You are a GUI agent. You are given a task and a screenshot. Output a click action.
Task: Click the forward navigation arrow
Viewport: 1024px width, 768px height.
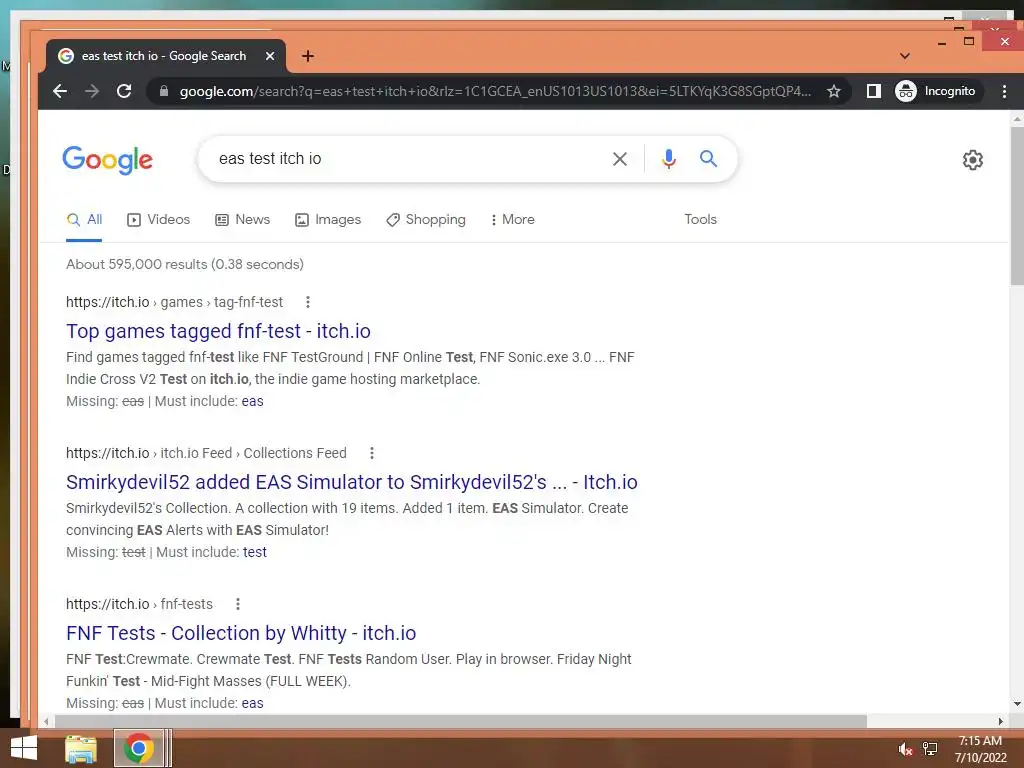click(x=92, y=91)
